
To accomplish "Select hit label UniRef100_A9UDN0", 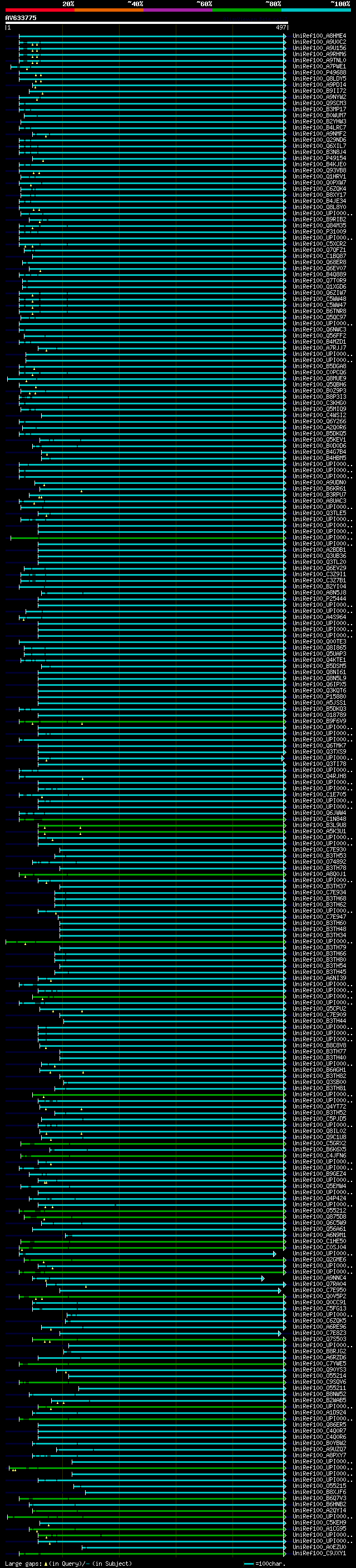I will (x=319, y=483).
